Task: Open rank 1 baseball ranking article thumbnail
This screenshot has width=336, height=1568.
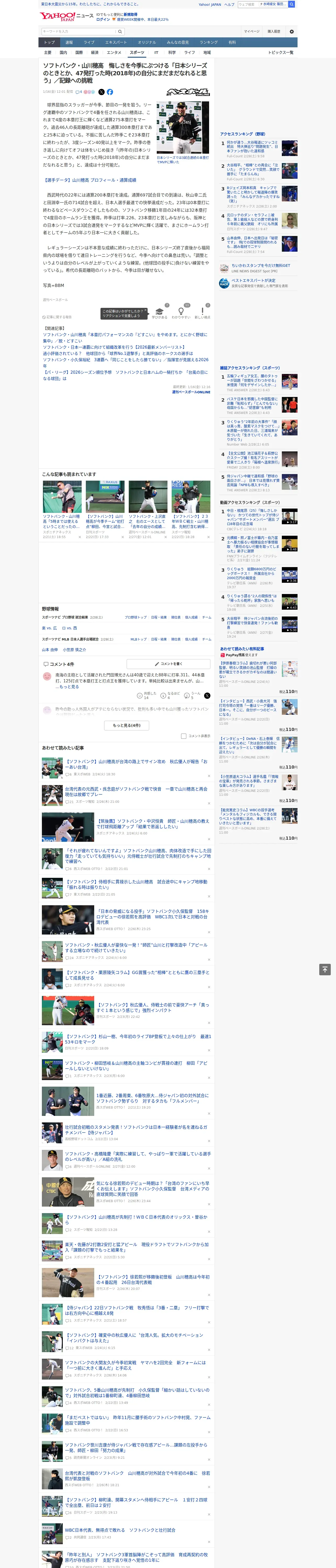Action: point(290,148)
